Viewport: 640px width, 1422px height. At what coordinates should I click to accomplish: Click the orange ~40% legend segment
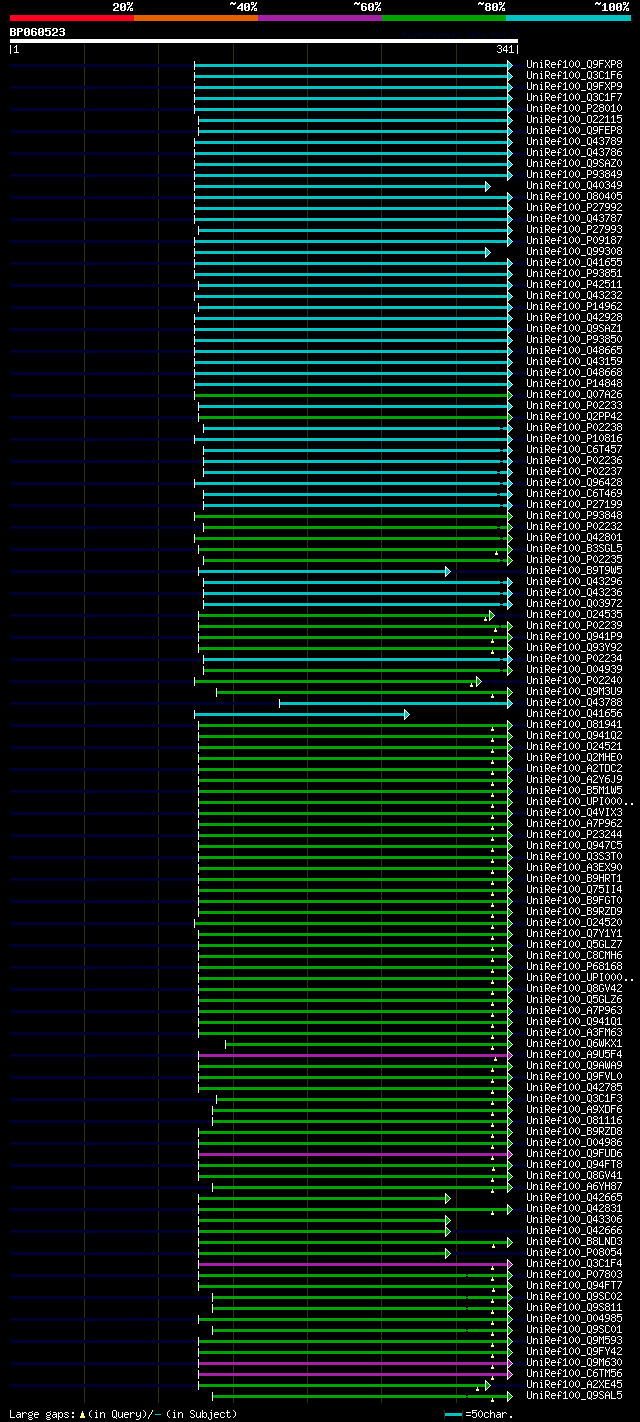pos(196,18)
